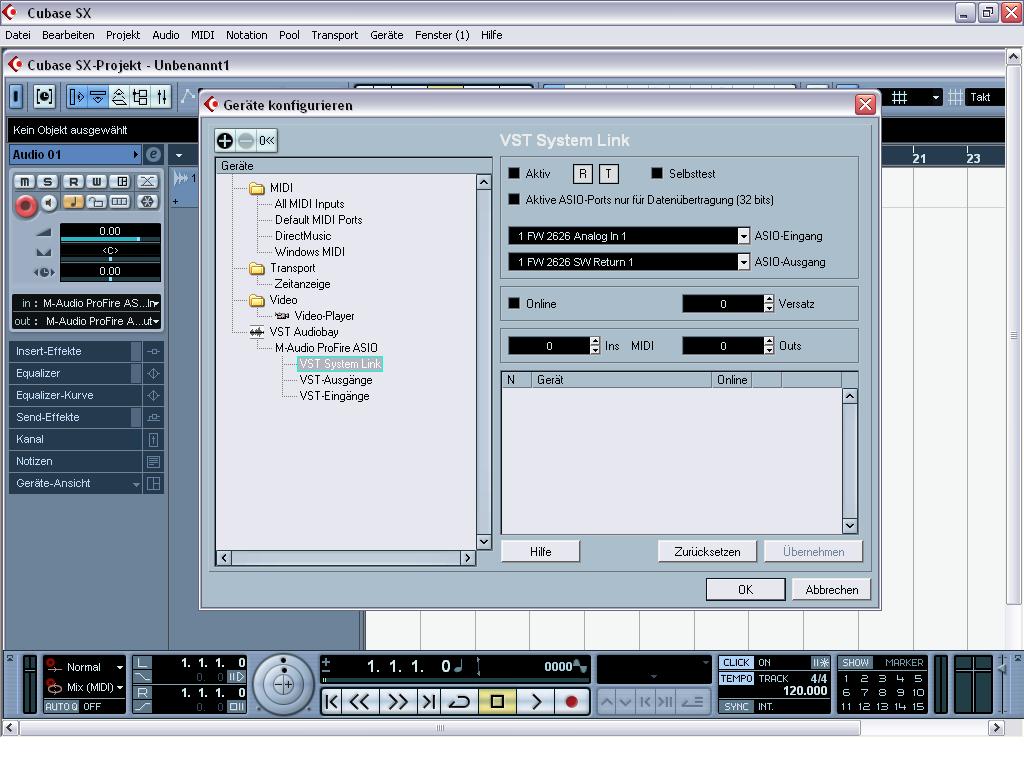Screen dimensions: 1024x768
Task: Click the Abbrechen button
Action: tap(831, 590)
